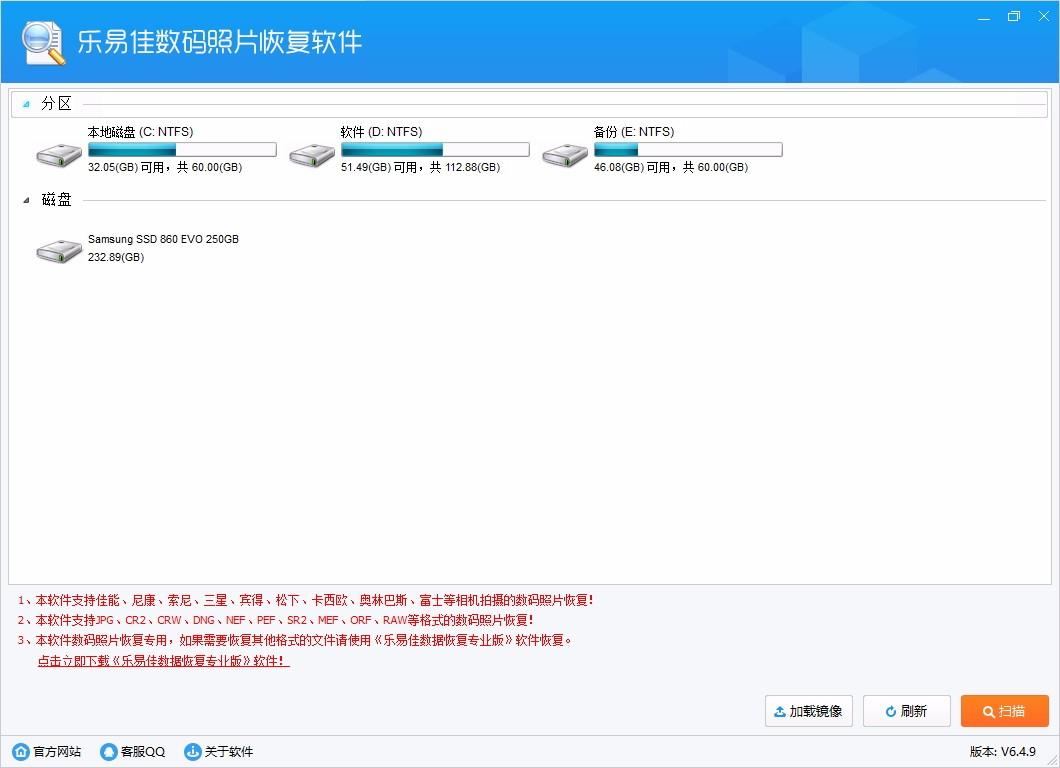The height and width of the screenshot is (768, 1060).
Task: Click note 1 about supported camera brands
Action: click(x=306, y=600)
